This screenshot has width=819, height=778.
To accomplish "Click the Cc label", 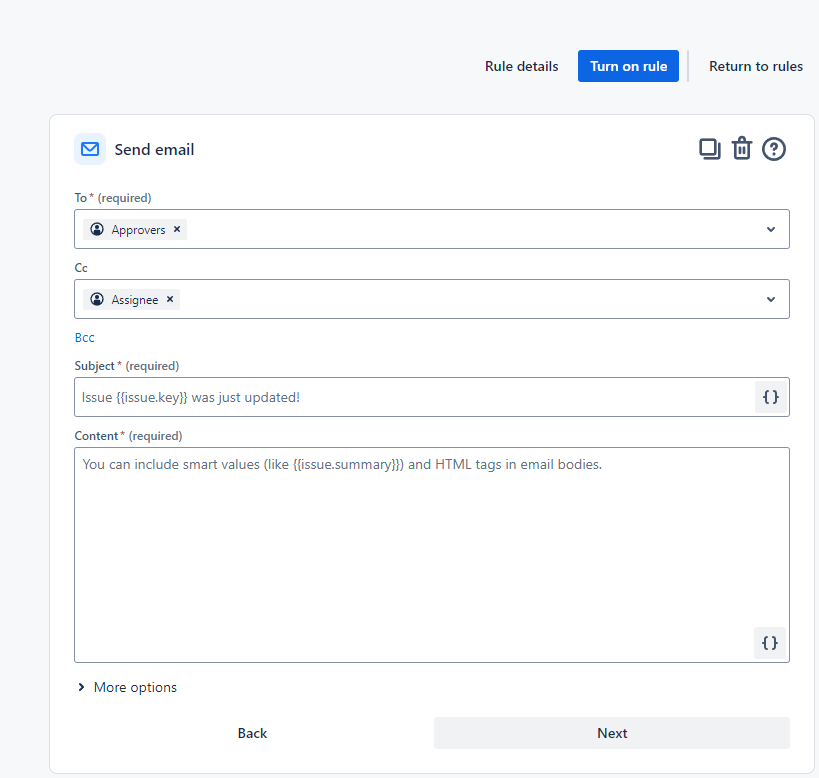I will 81,268.
